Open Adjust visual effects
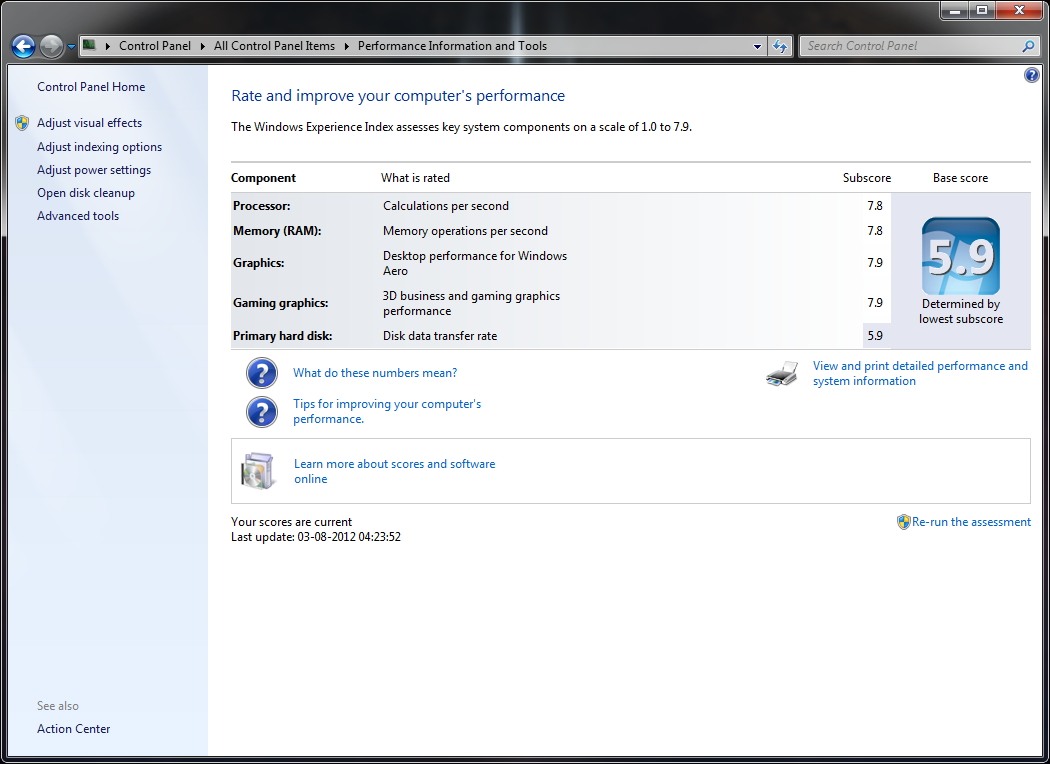 (89, 123)
